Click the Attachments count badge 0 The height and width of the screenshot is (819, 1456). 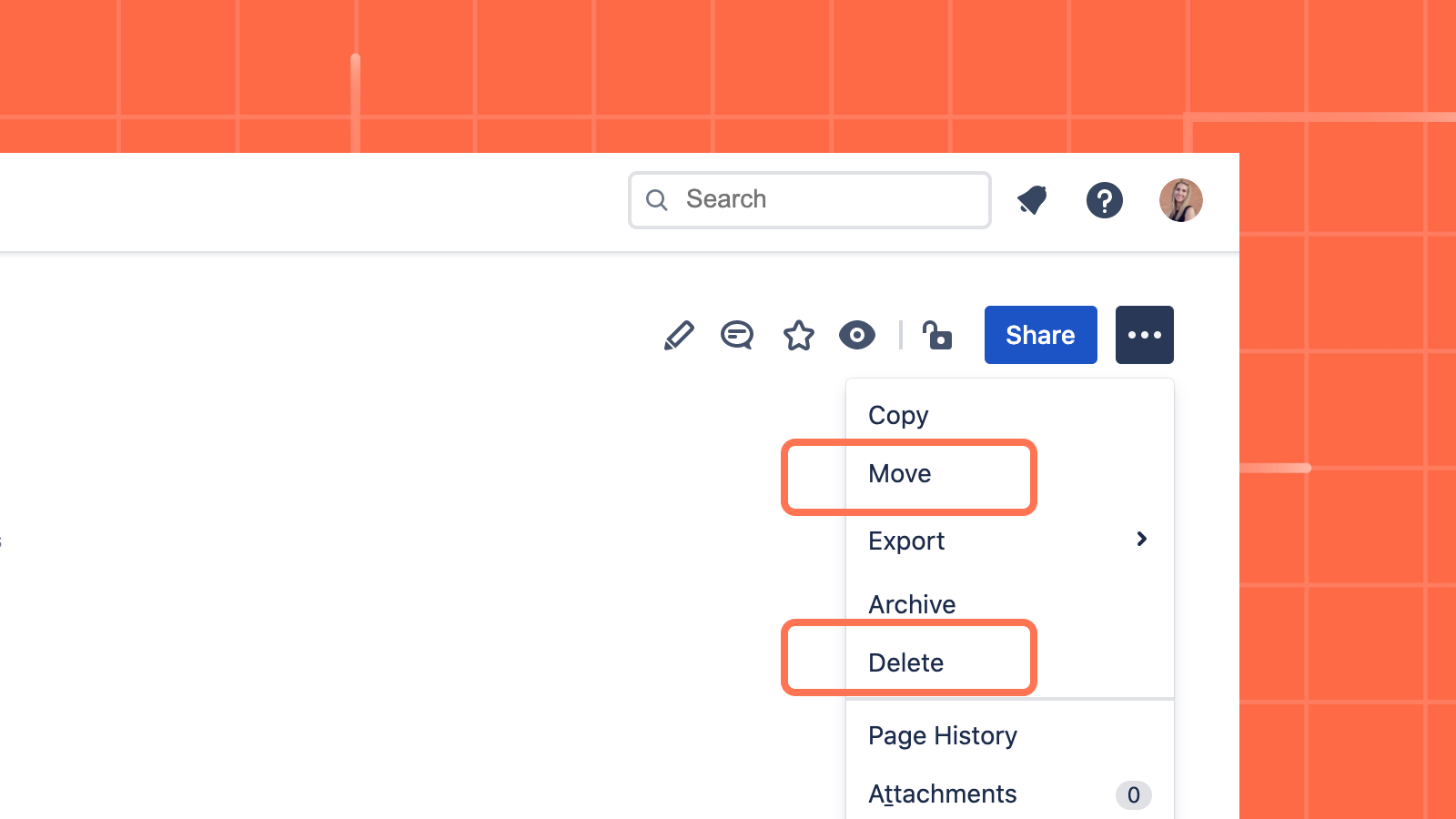[1134, 795]
